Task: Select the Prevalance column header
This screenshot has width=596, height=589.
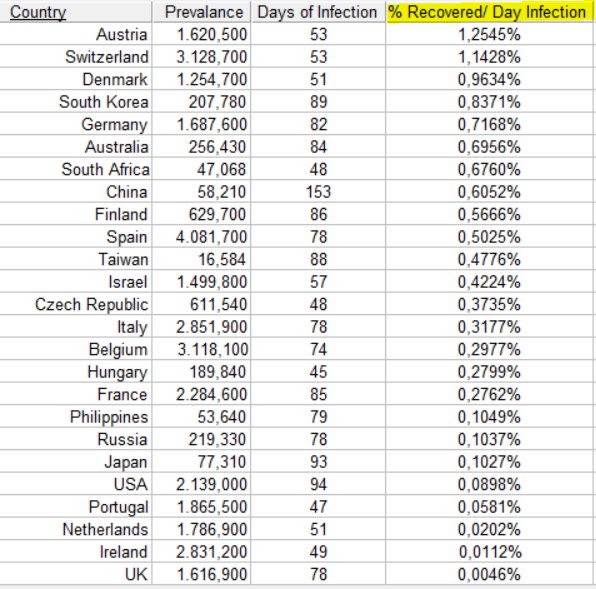Action: coord(204,12)
